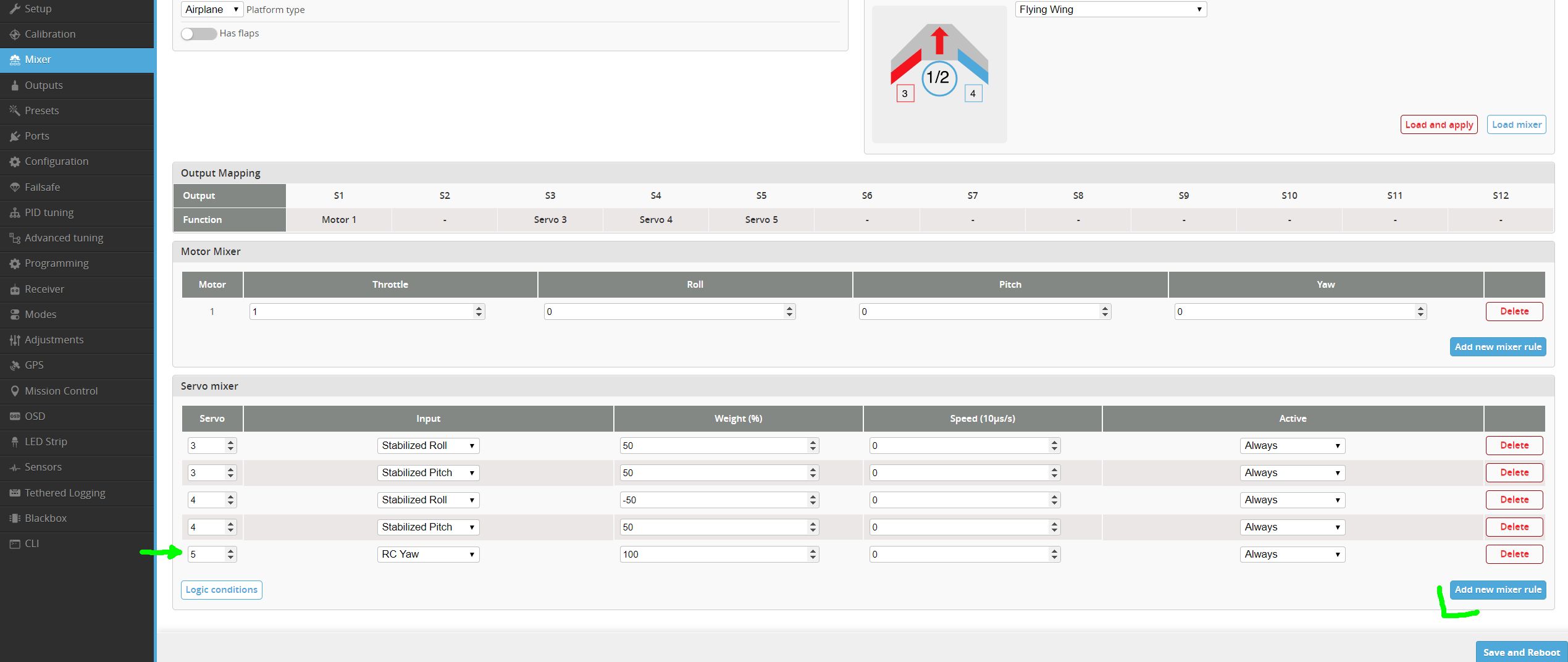This screenshot has width=1568, height=662.
Task: Open the Flying Wing mixer preset dropdown
Action: pos(1110,9)
